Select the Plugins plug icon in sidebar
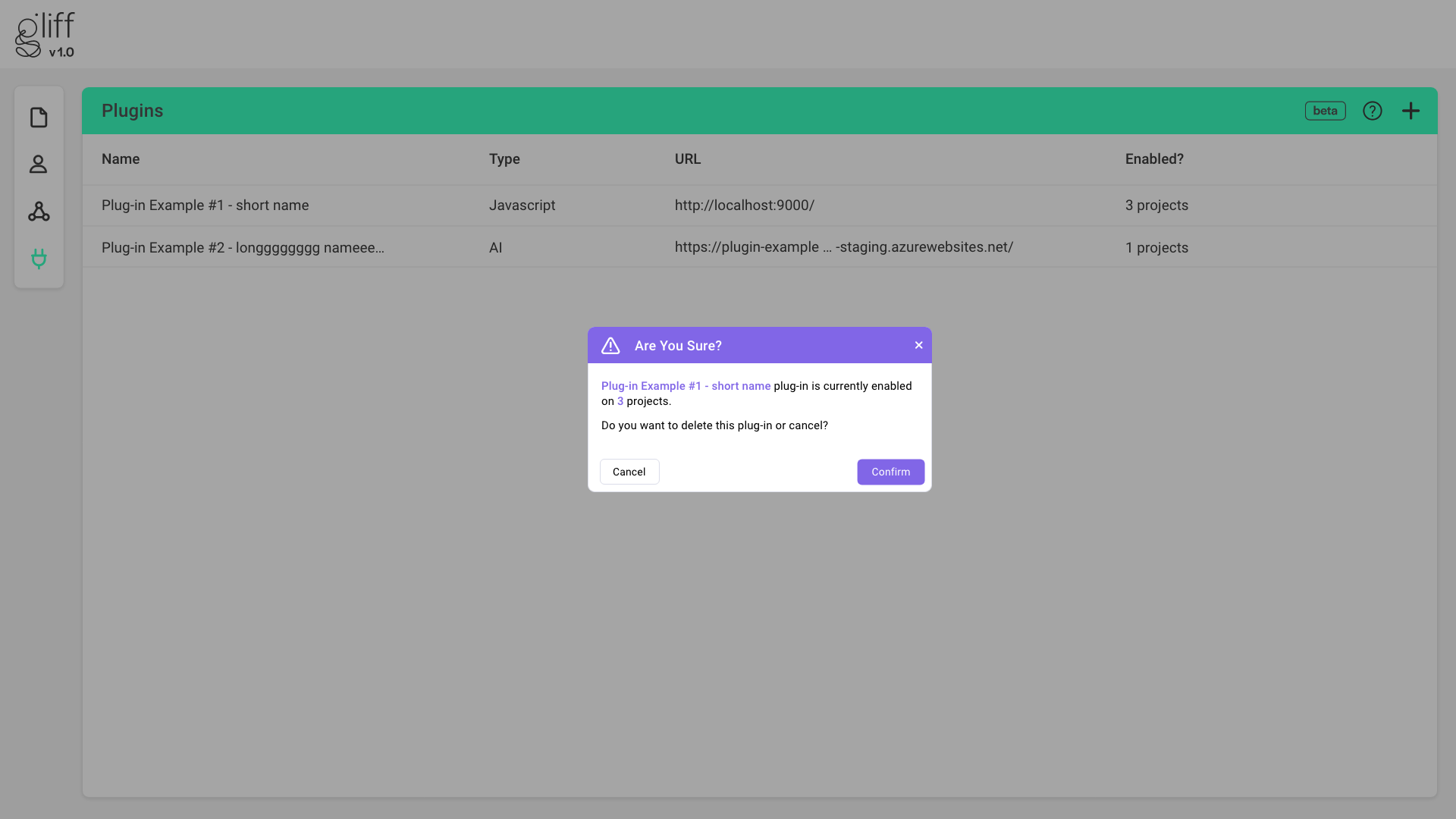Image resolution: width=1456 pixels, height=819 pixels. click(x=39, y=259)
